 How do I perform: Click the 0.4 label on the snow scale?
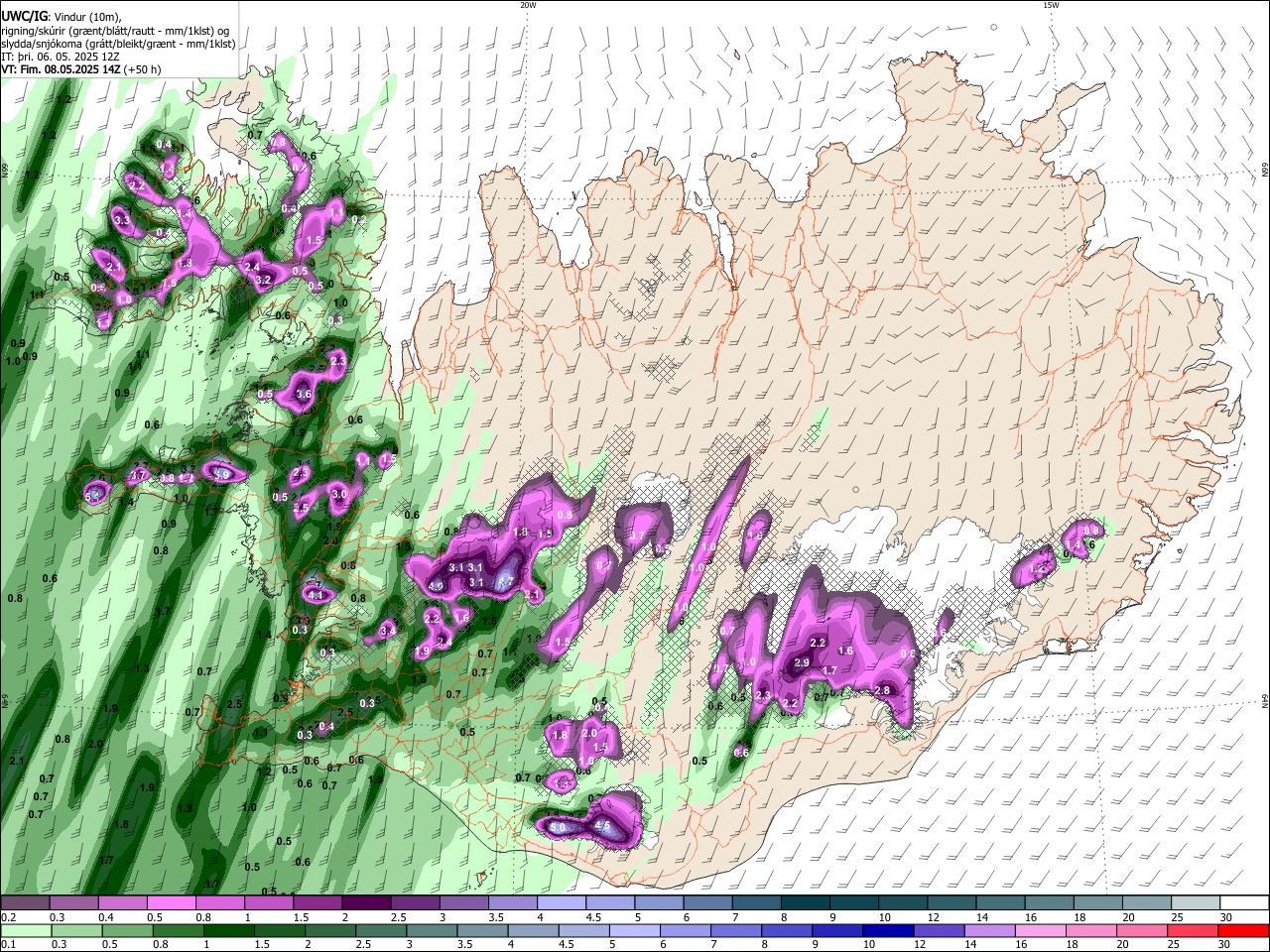click(106, 917)
